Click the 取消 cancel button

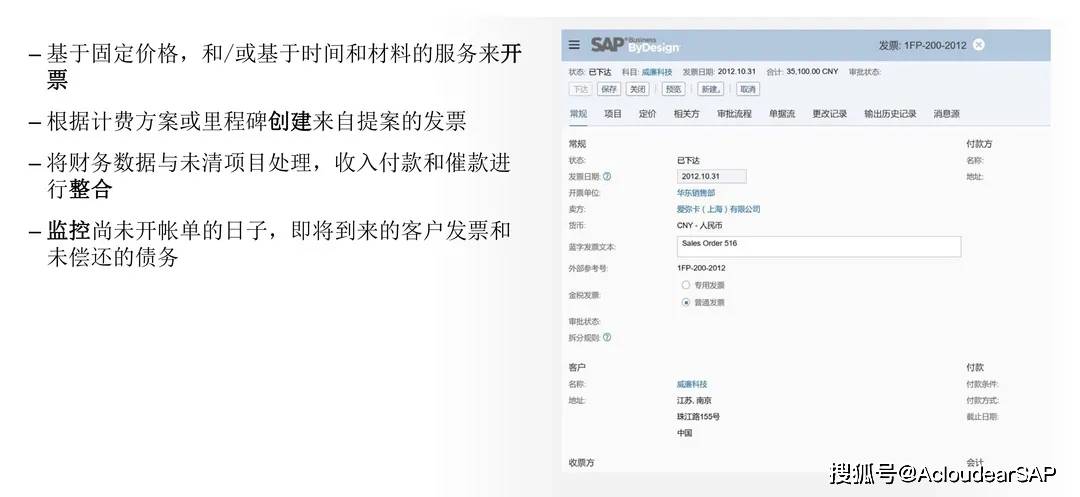747,89
